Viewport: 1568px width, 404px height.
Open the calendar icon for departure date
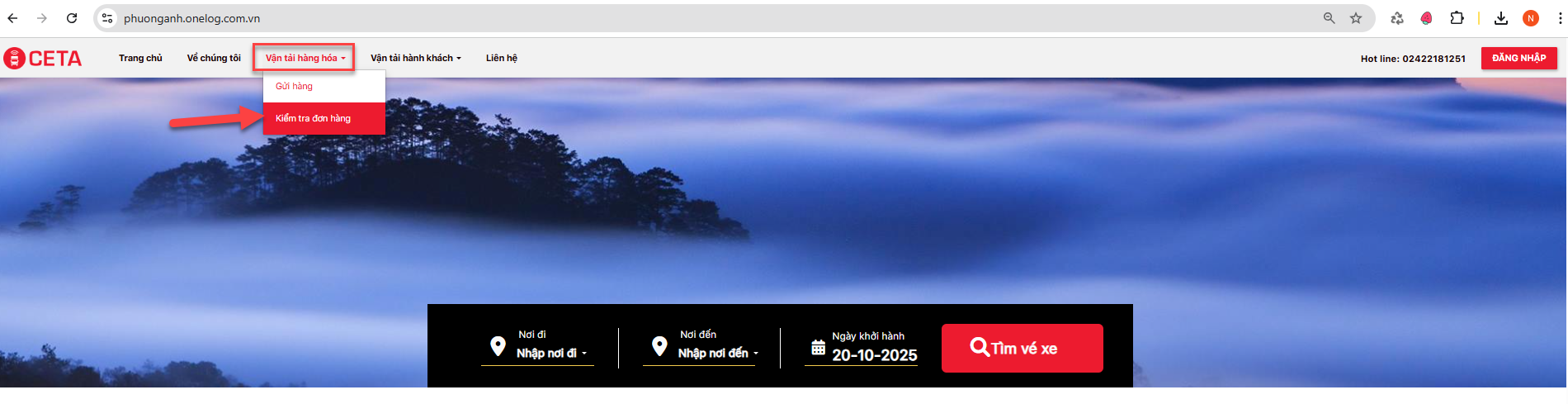pos(818,348)
